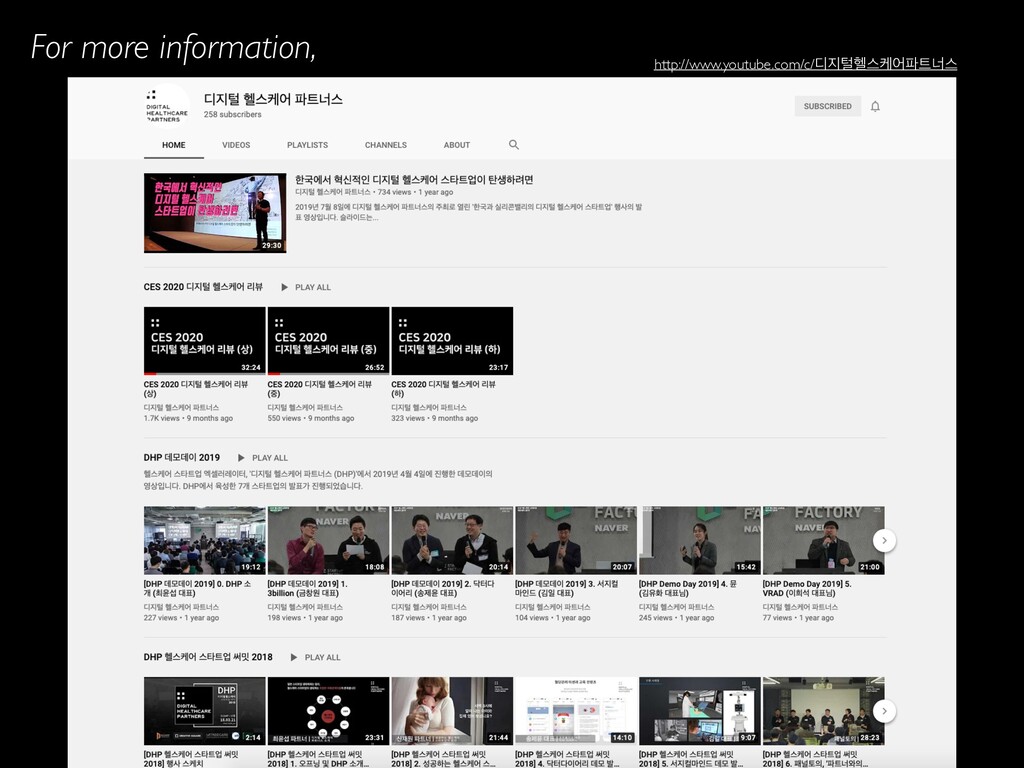Open CES 2020 리뷰 (상) thumbnail
The image size is (1024, 768).
[205, 341]
